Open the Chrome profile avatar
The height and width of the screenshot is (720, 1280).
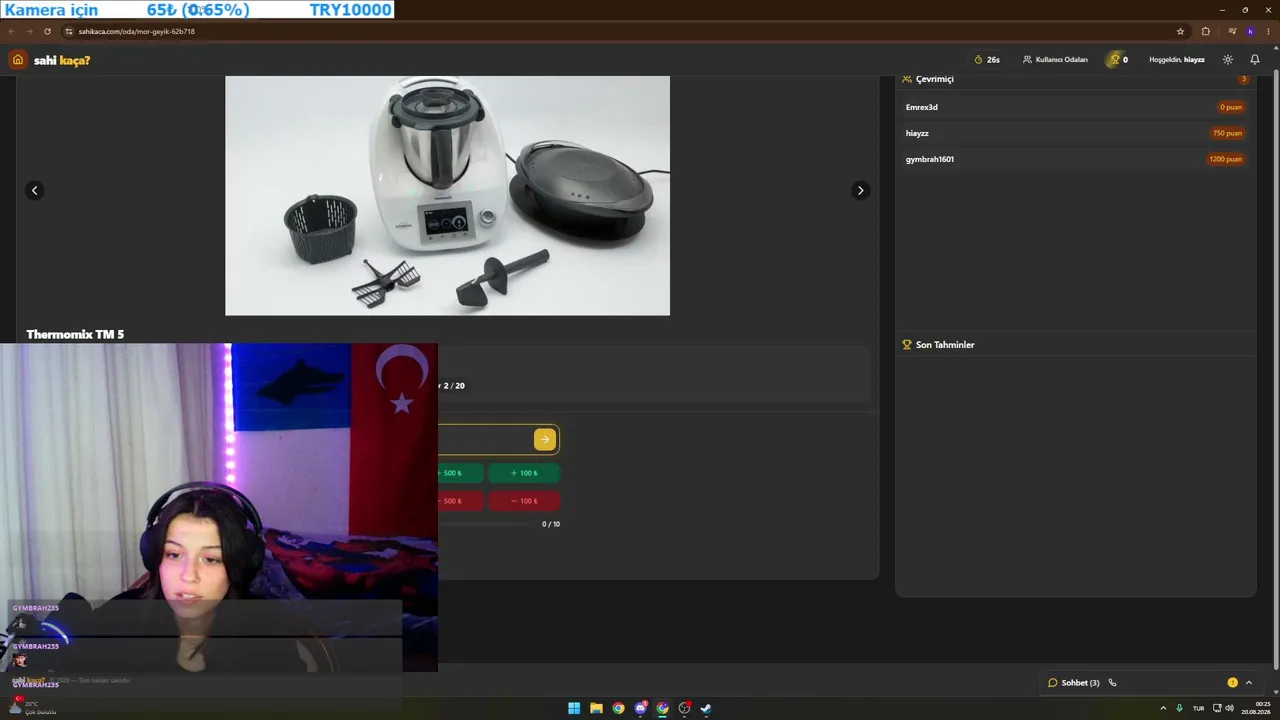point(1250,31)
